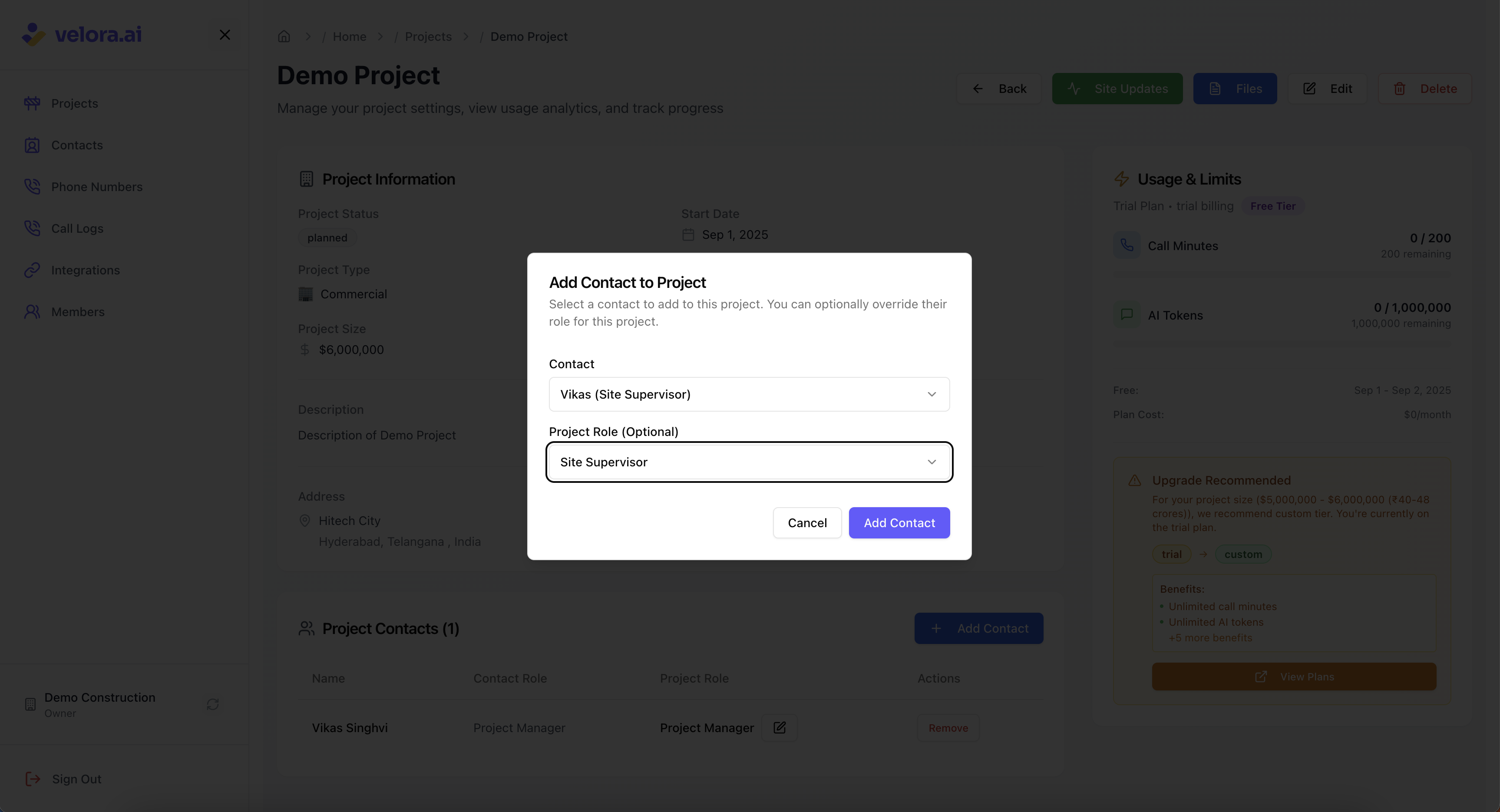Image resolution: width=1500 pixels, height=812 pixels.
Task: Open Projects in the sidebar
Action: tap(75, 103)
